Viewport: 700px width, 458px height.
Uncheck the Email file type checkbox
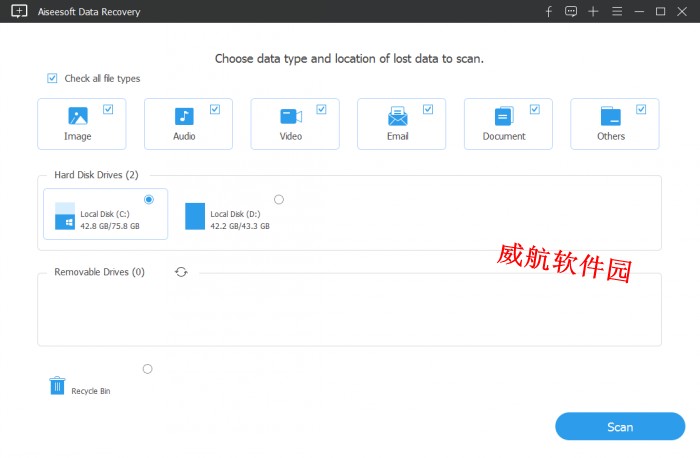pos(428,109)
